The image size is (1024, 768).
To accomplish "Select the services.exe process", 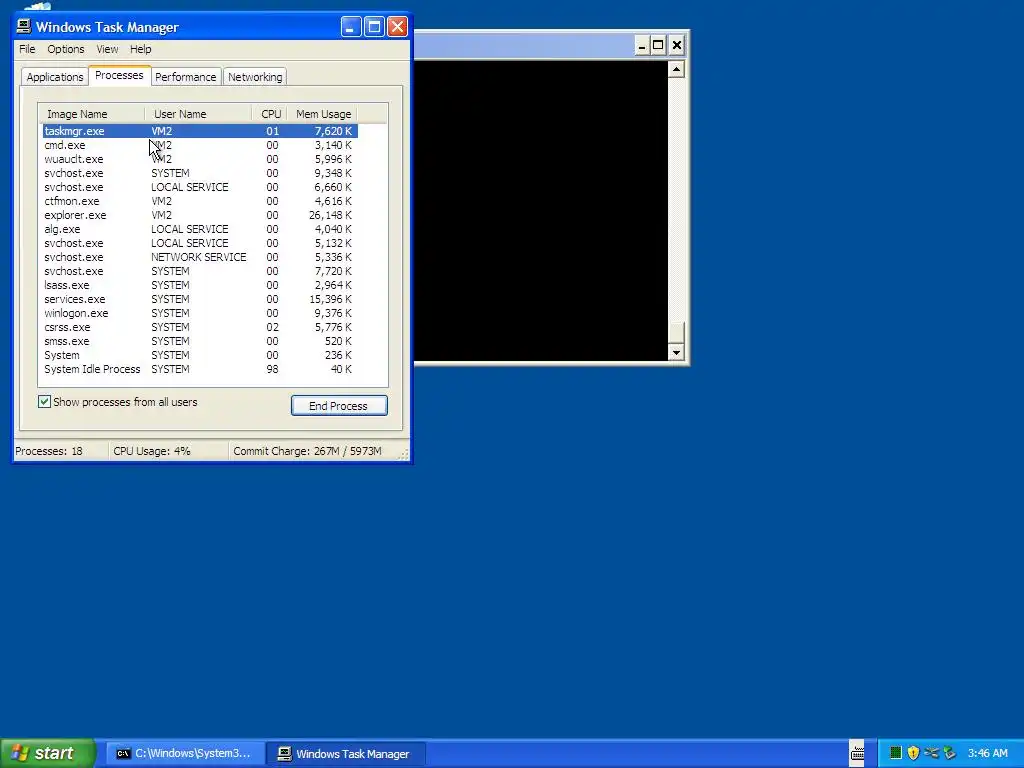I will 199,299.
